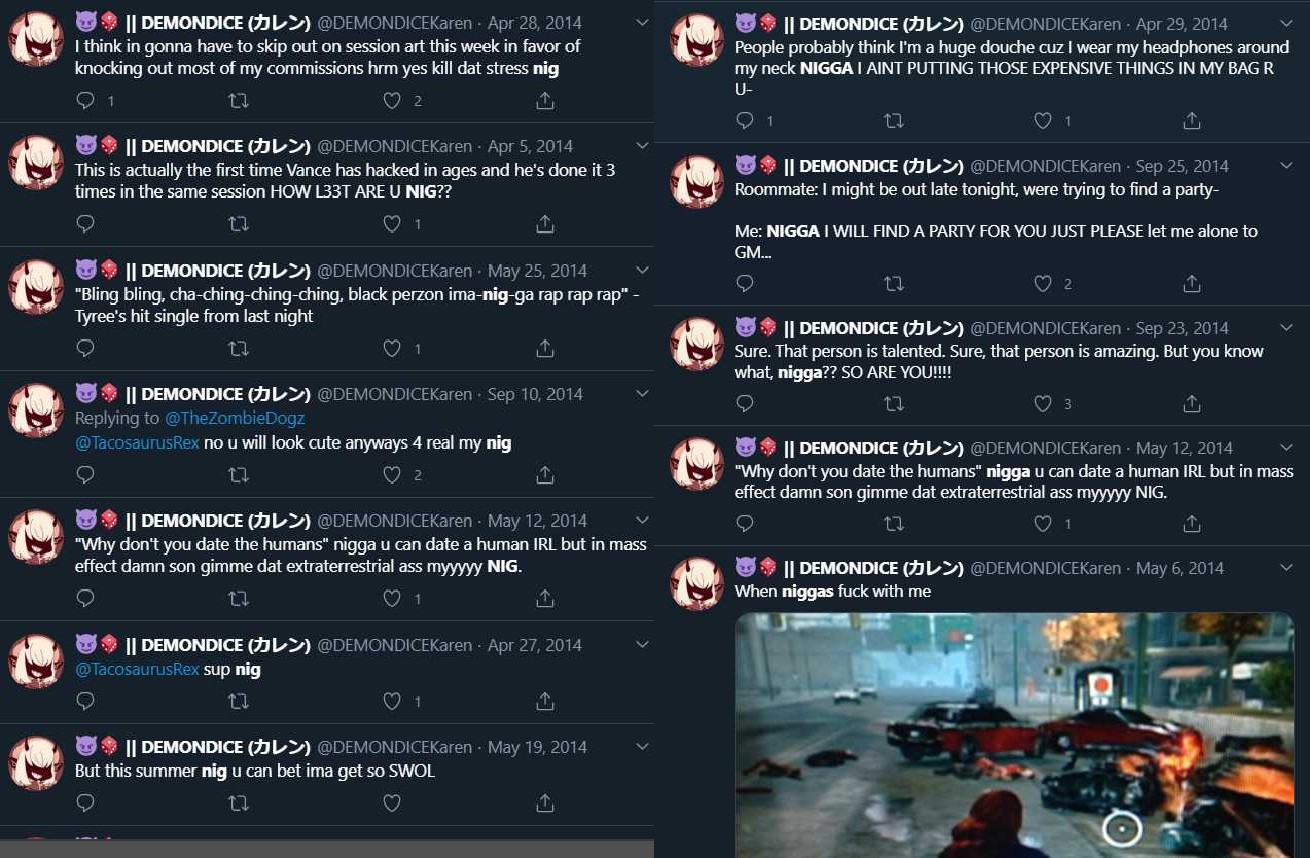Open @DEMONDICEKaren handle on Sep 23 tweet
This screenshot has height=858, width=1310.
pyautogui.click(x=1045, y=328)
